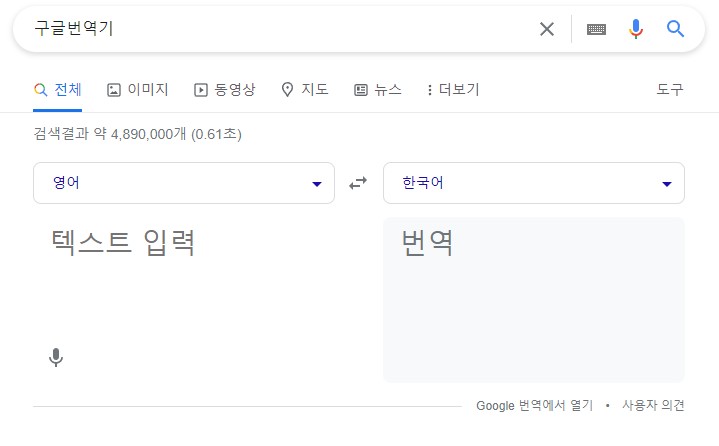The height and width of the screenshot is (446, 719).
Task: Click the 번역 output box
Action: pos(534,300)
